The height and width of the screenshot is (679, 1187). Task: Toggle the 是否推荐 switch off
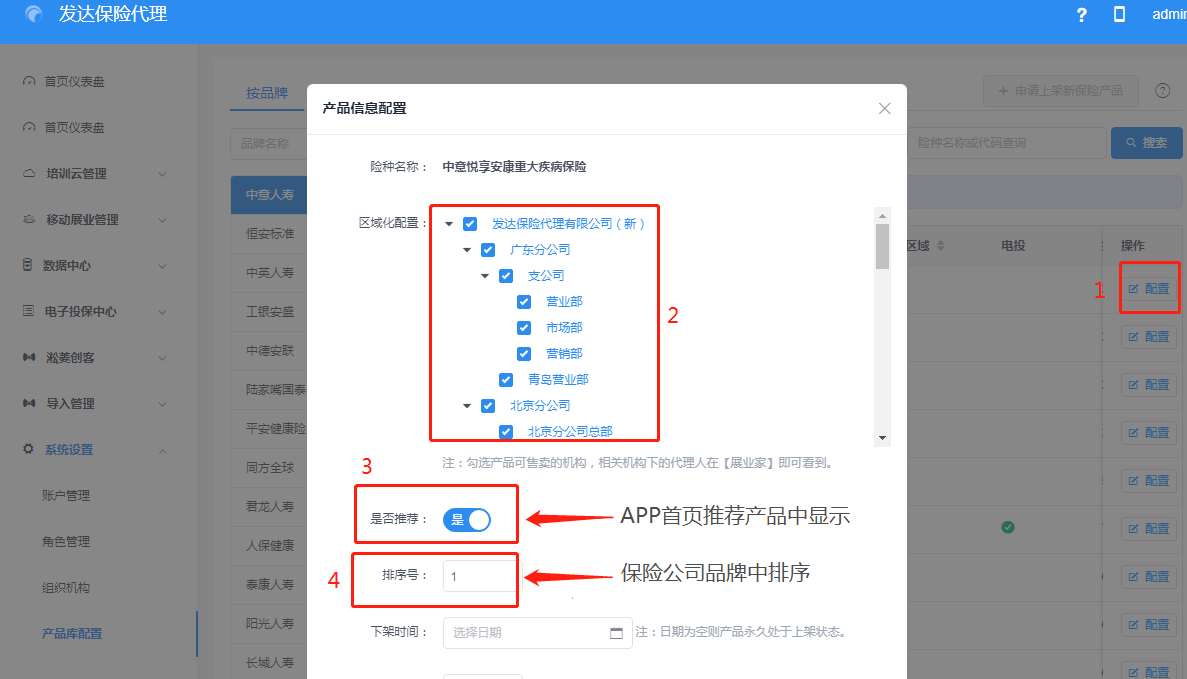[467, 520]
